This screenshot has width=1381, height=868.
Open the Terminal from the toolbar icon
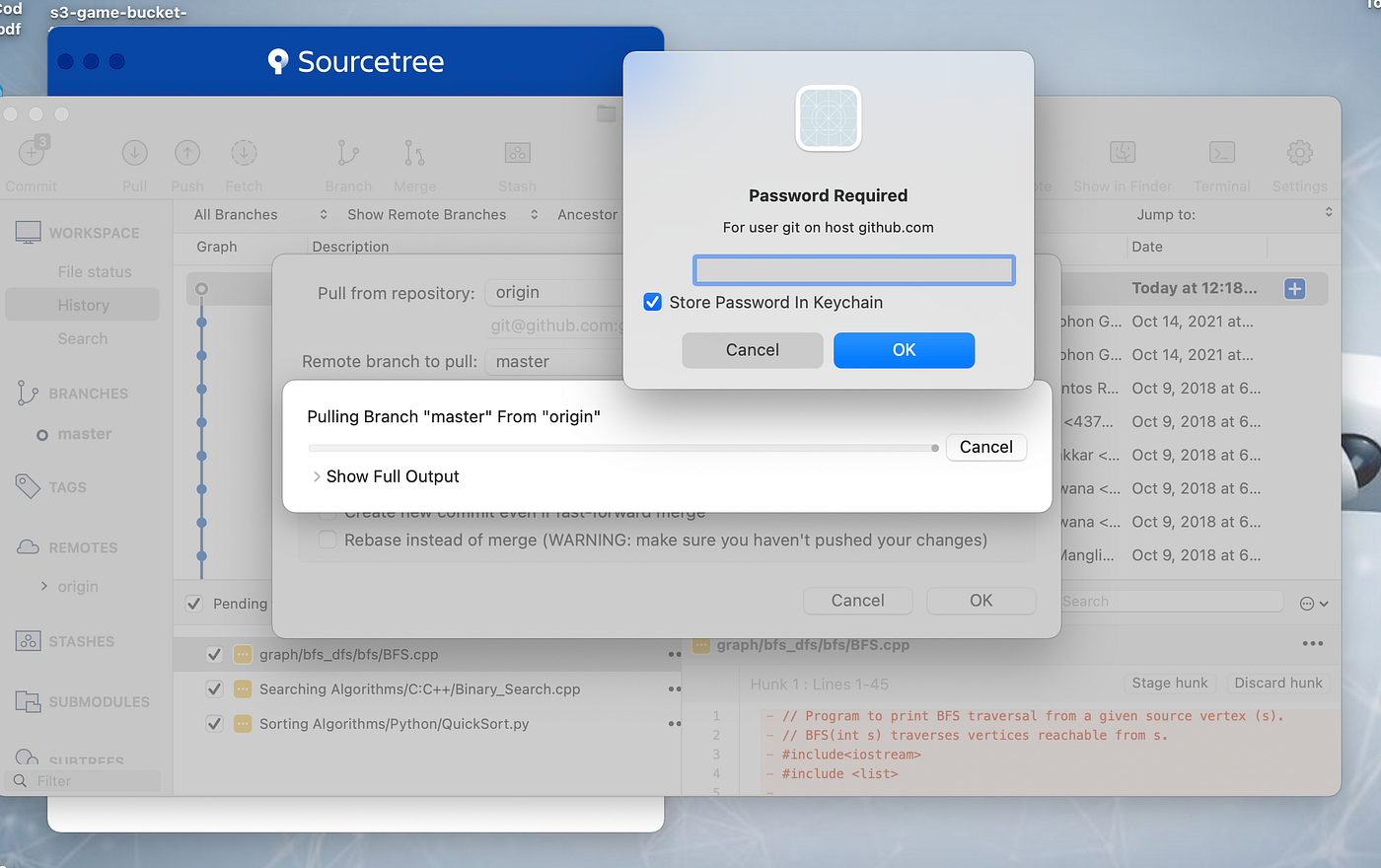(1221, 153)
